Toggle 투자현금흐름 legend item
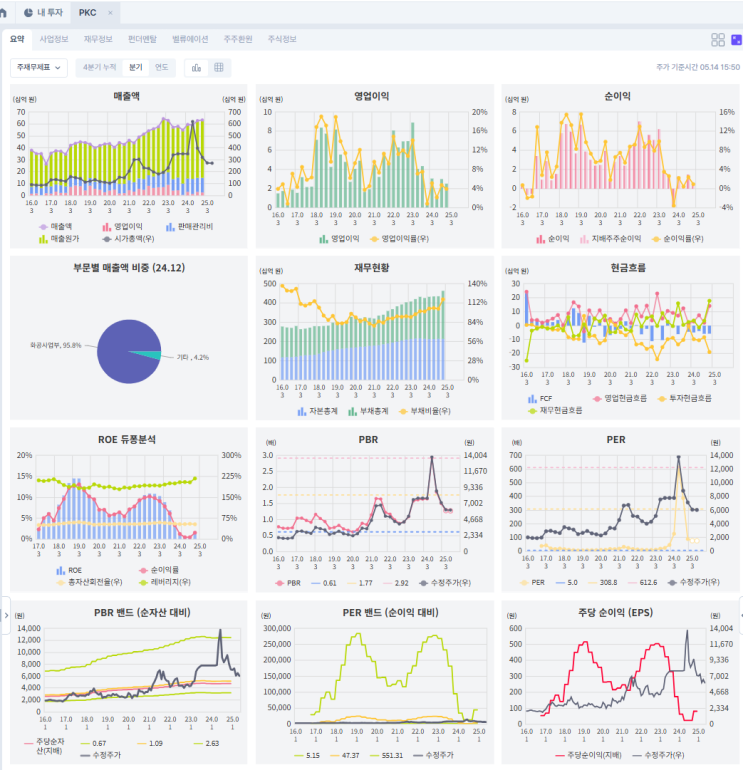 pos(684,398)
